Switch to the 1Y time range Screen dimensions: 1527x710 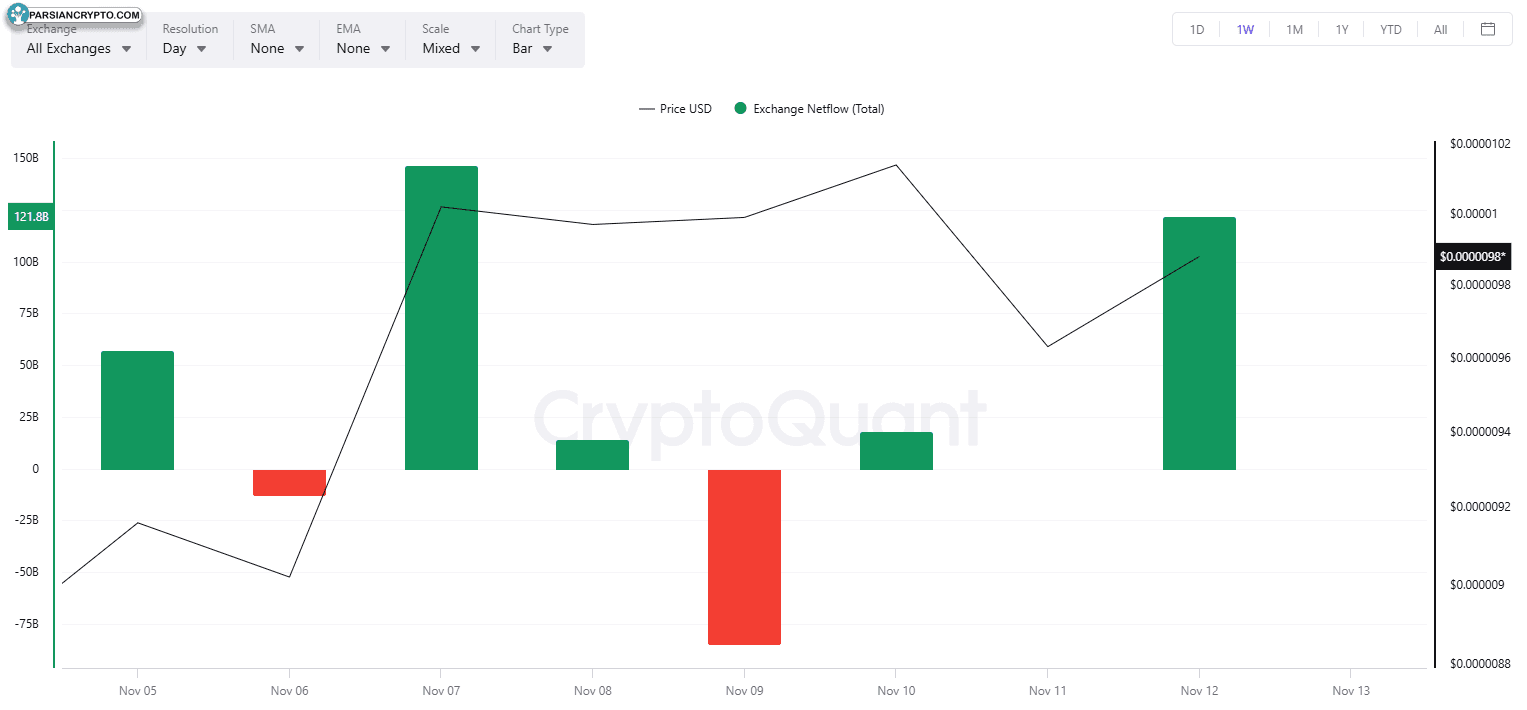1342,29
